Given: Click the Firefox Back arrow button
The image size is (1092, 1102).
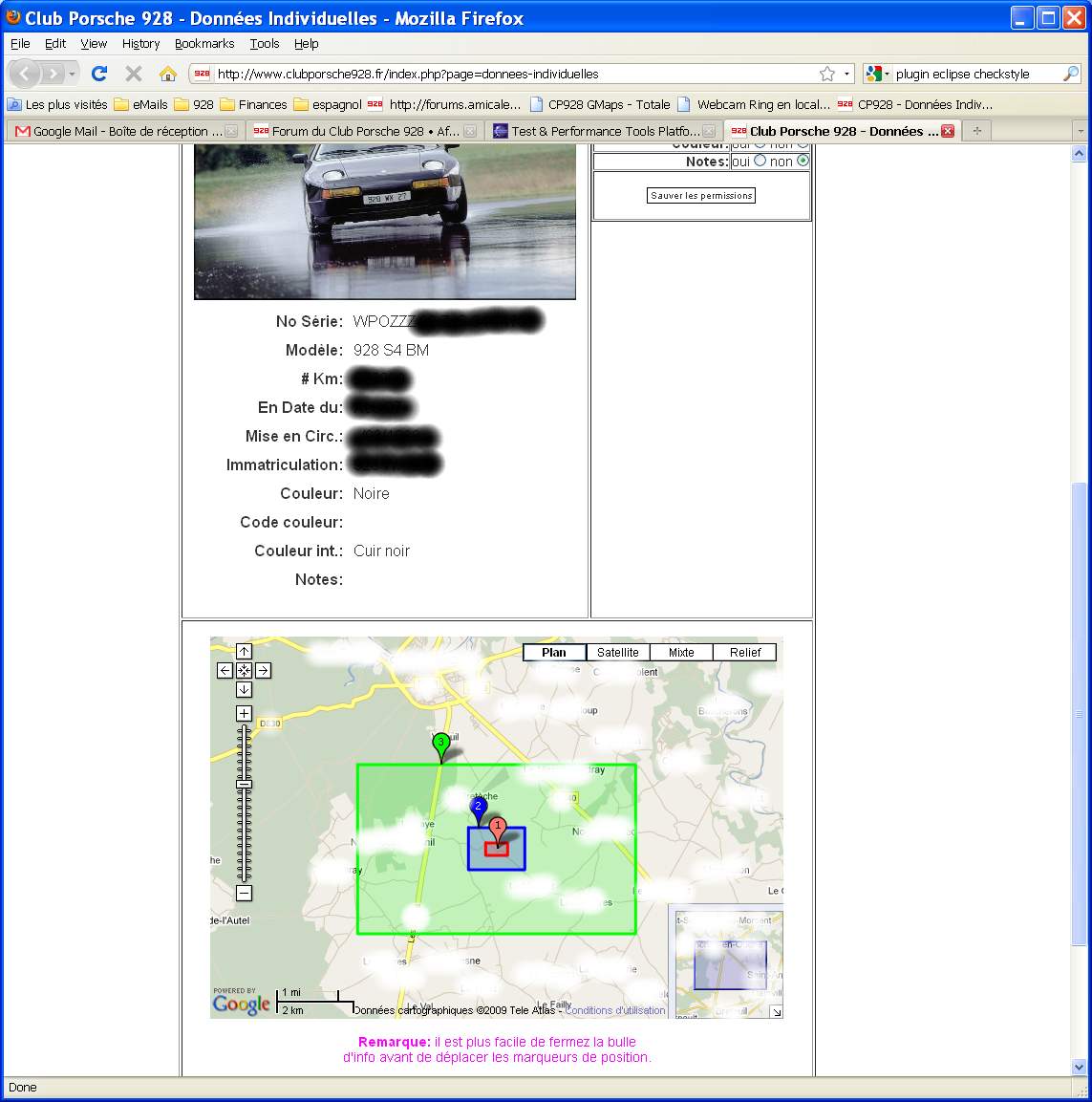Looking at the screenshot, I should (x=25, y=73).
